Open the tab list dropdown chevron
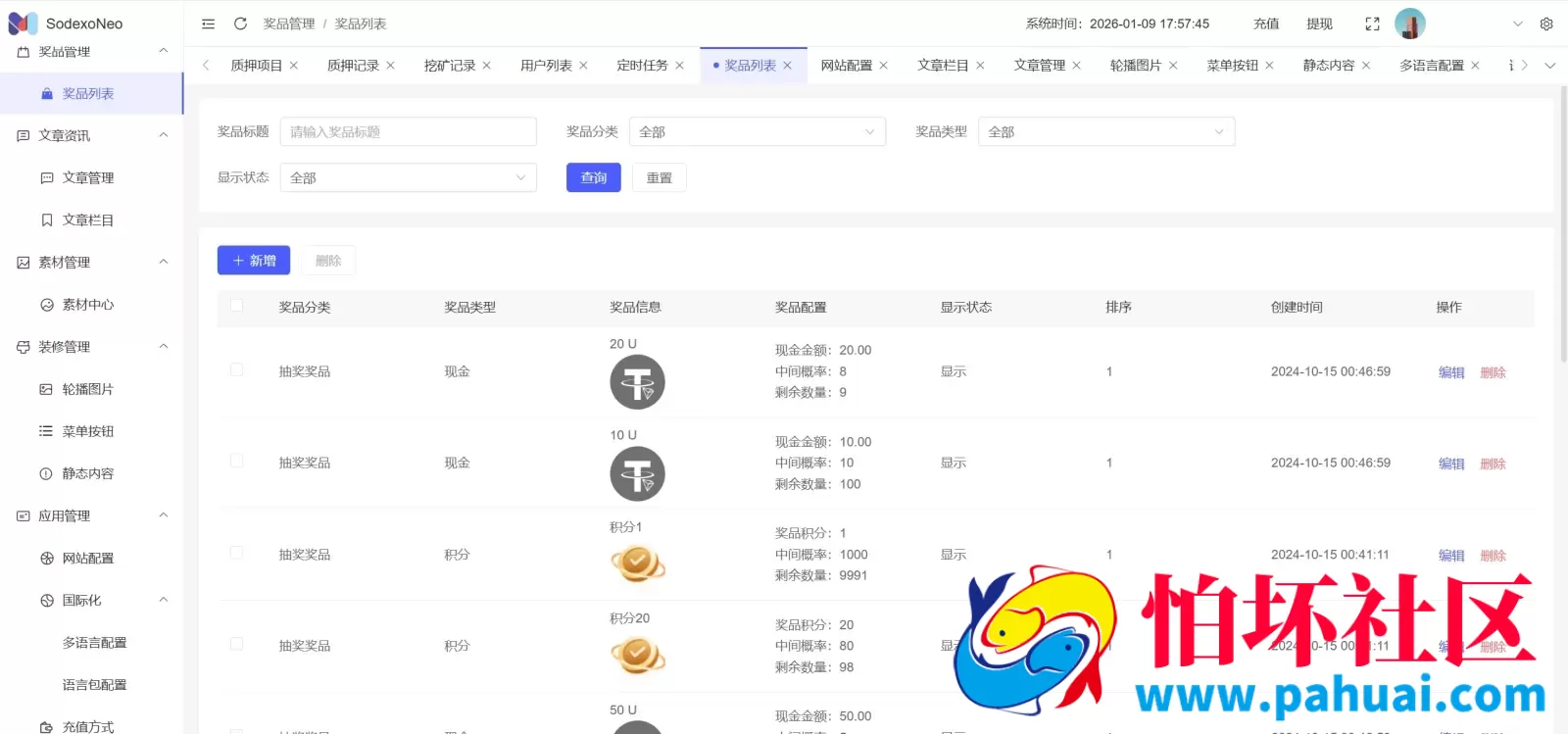The image size is (1568, 734). coord(1550,66)
